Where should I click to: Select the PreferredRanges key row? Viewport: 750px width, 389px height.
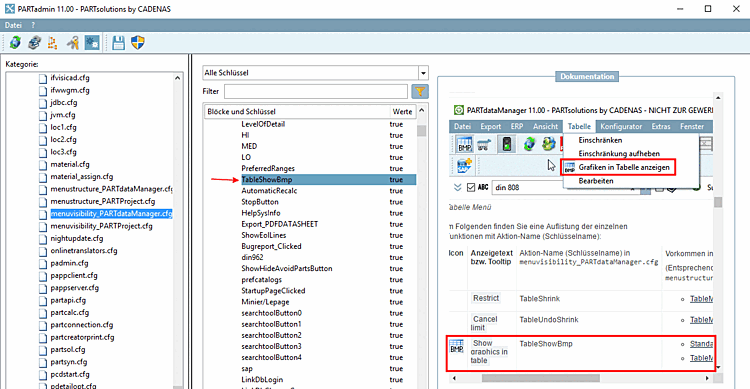point(309,168)
